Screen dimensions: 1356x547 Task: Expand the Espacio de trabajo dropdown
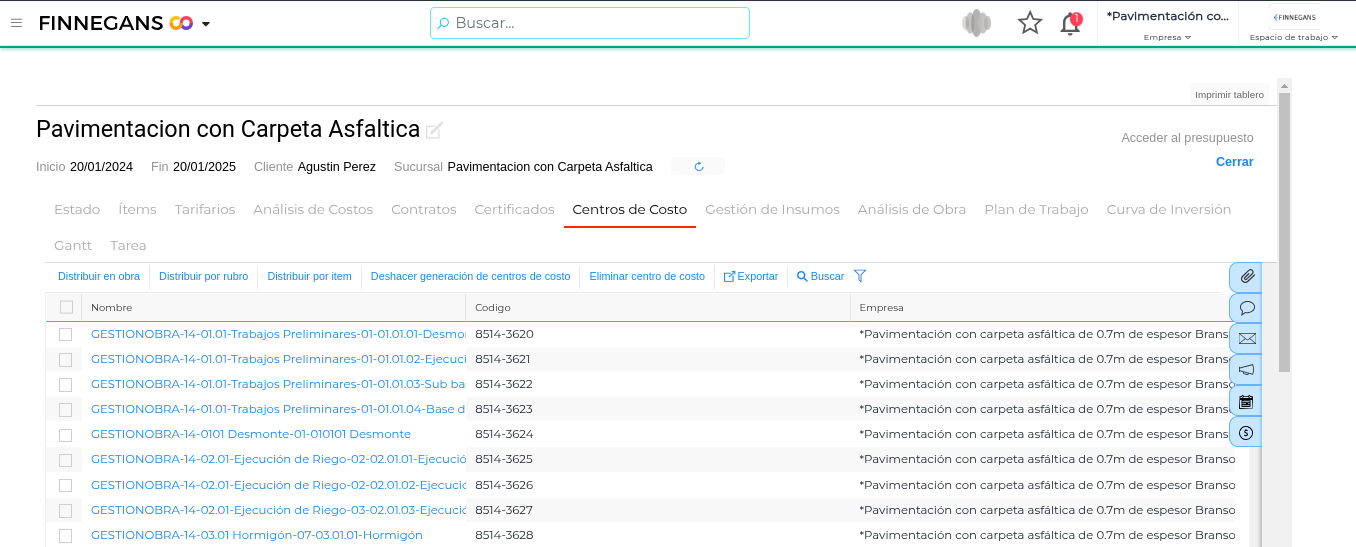coord(1293,37)
